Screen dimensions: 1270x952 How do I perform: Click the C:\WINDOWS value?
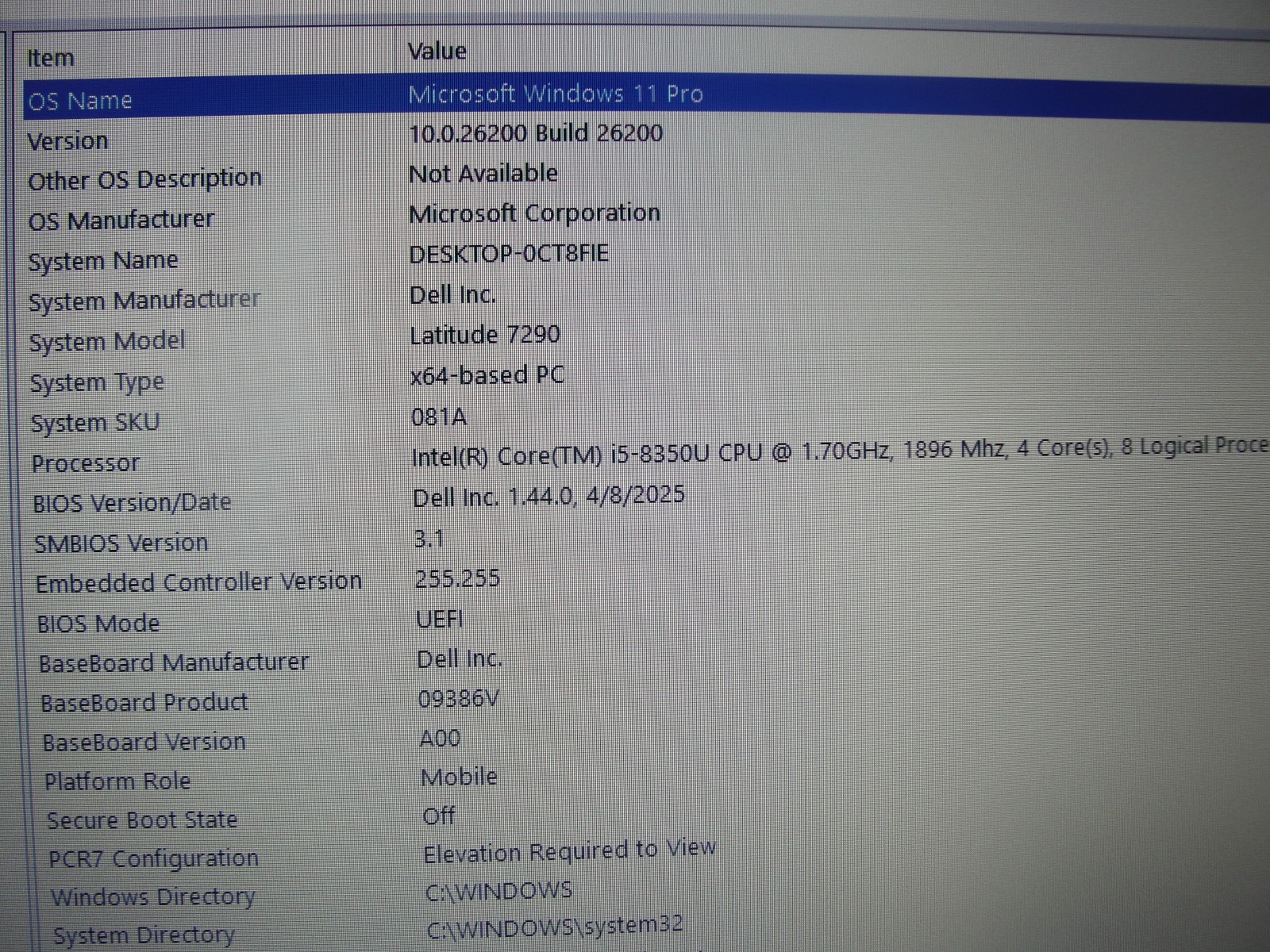pyautogui.click(x=499, y=892)
